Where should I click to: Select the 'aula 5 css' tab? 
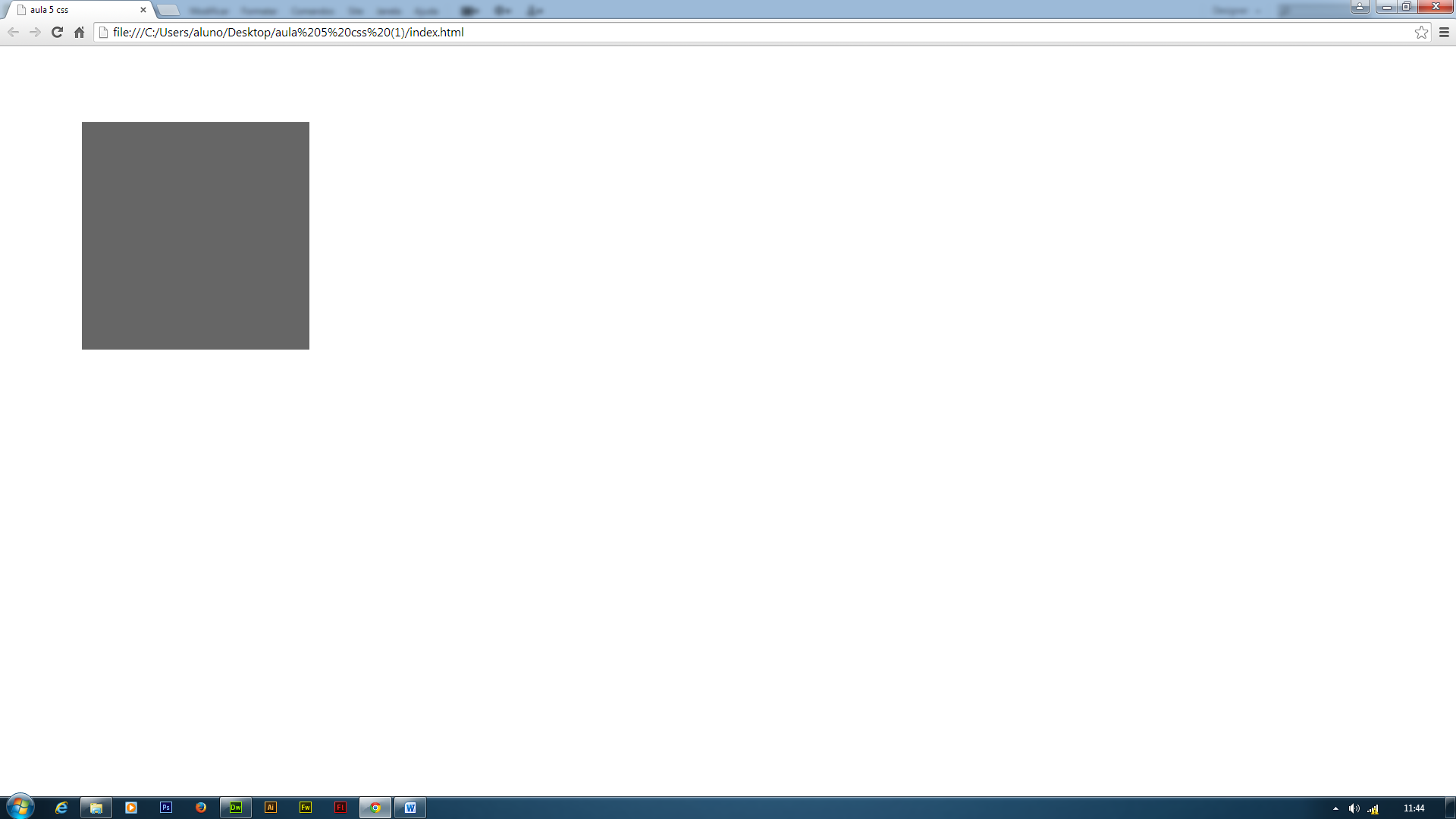pos(80,10)
